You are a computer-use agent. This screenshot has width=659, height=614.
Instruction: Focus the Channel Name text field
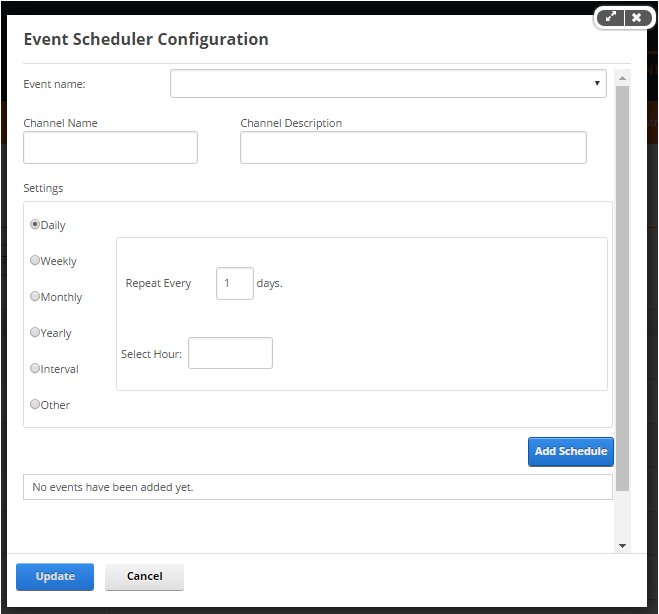coord(110,148)
